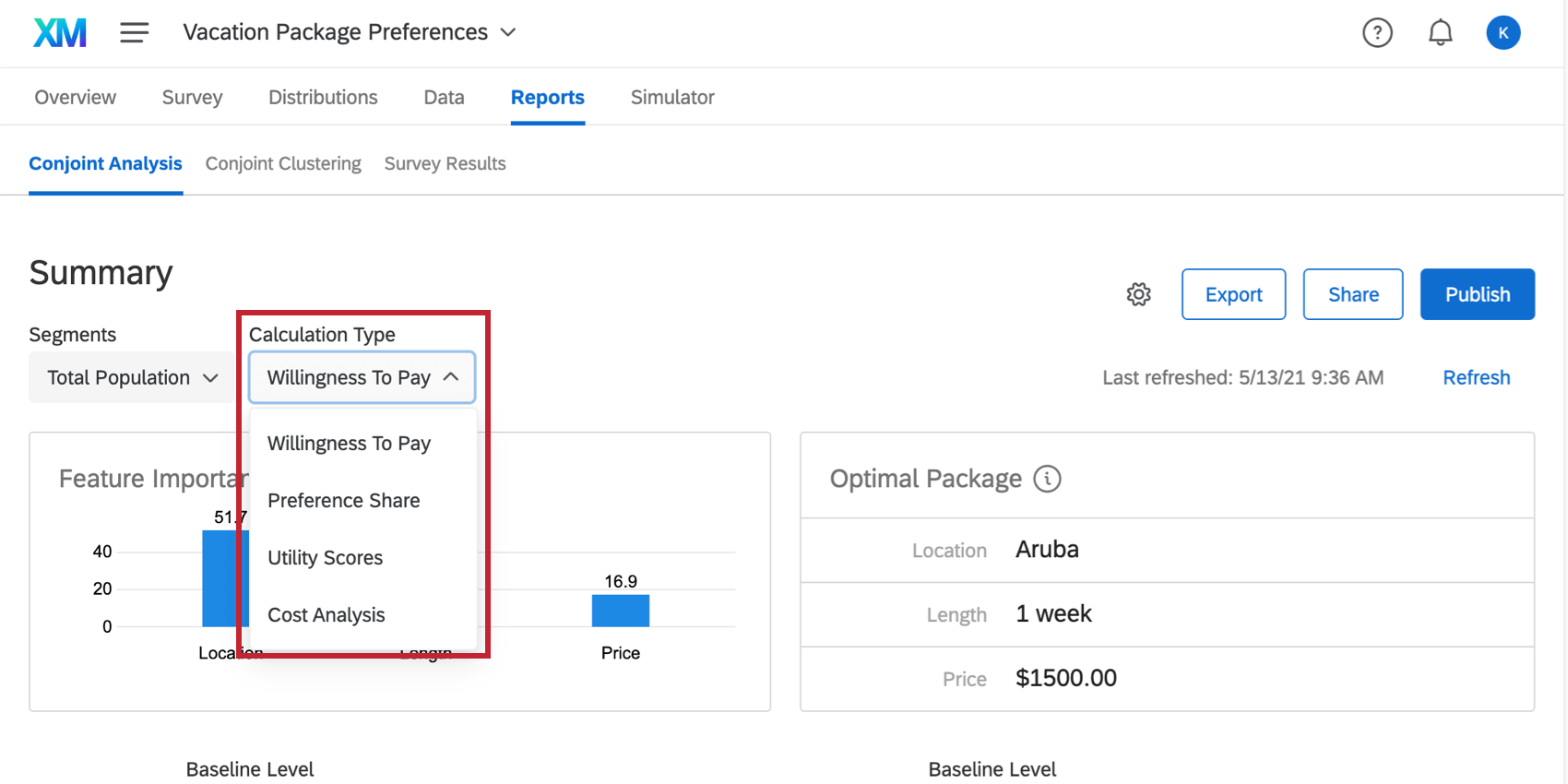Viewport: 1568px width, 784px height.
Task: Click the blue Publish button
Action: point(1477,294)
